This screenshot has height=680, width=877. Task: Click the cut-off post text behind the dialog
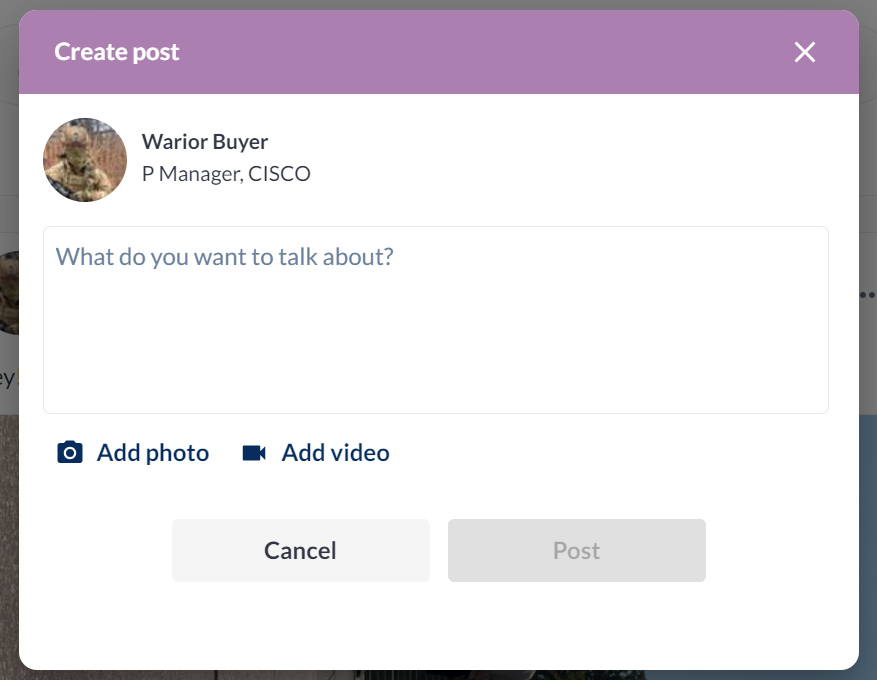pos(8,378)
